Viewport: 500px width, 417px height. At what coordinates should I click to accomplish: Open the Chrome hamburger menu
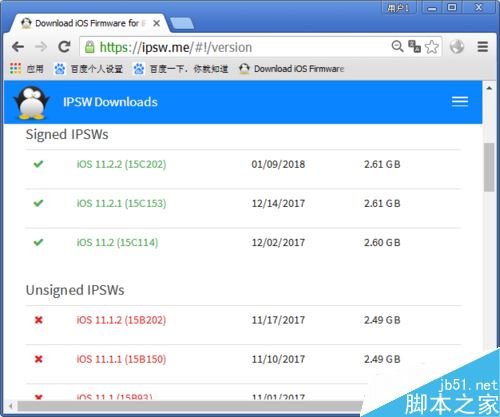pos(483,47)
